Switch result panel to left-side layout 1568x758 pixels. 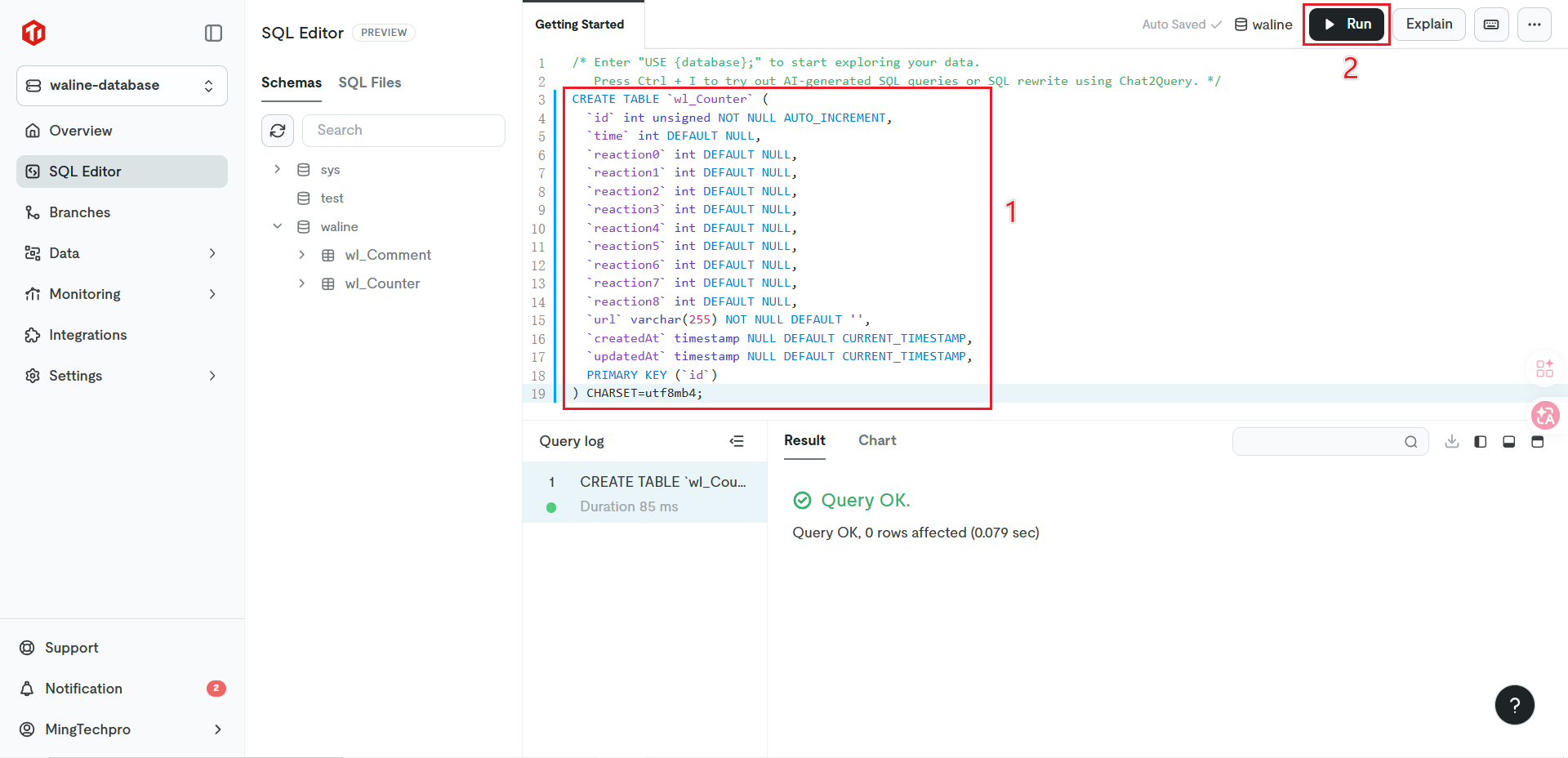[x=1481, y=441]
